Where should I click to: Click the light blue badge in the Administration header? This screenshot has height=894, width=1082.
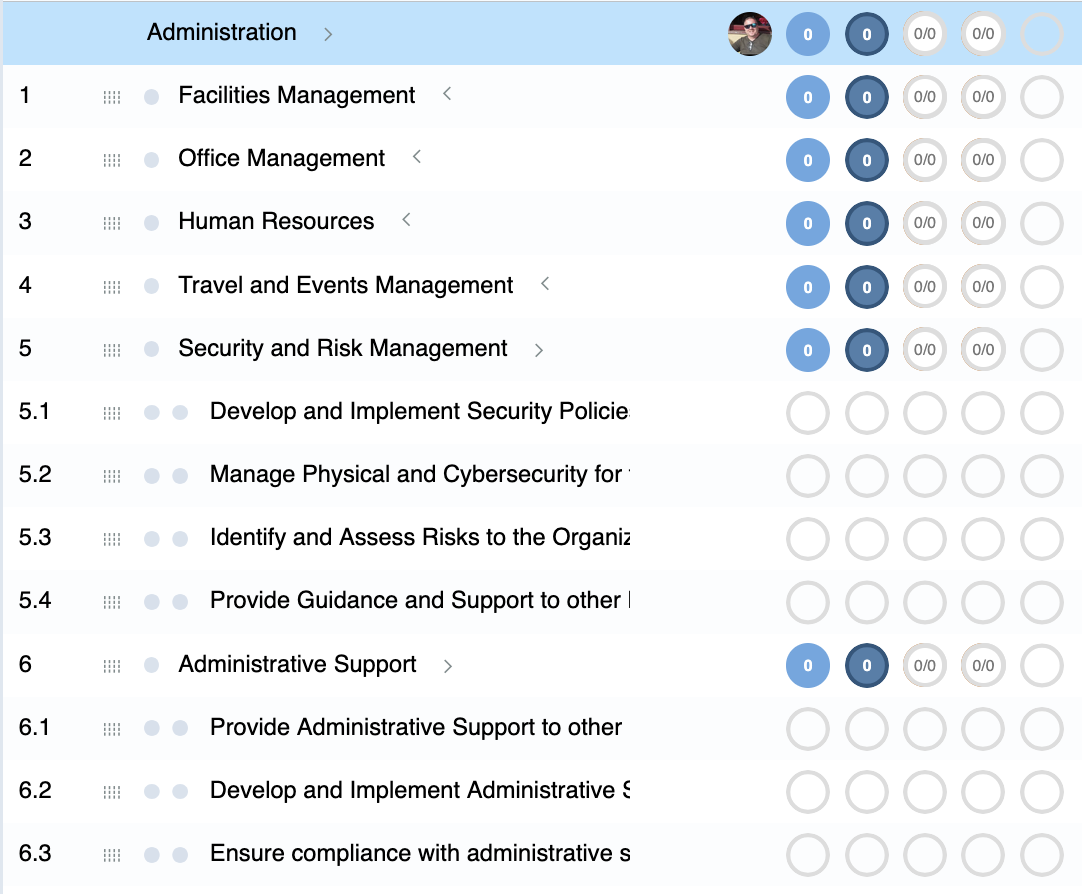tap(807, 34)
